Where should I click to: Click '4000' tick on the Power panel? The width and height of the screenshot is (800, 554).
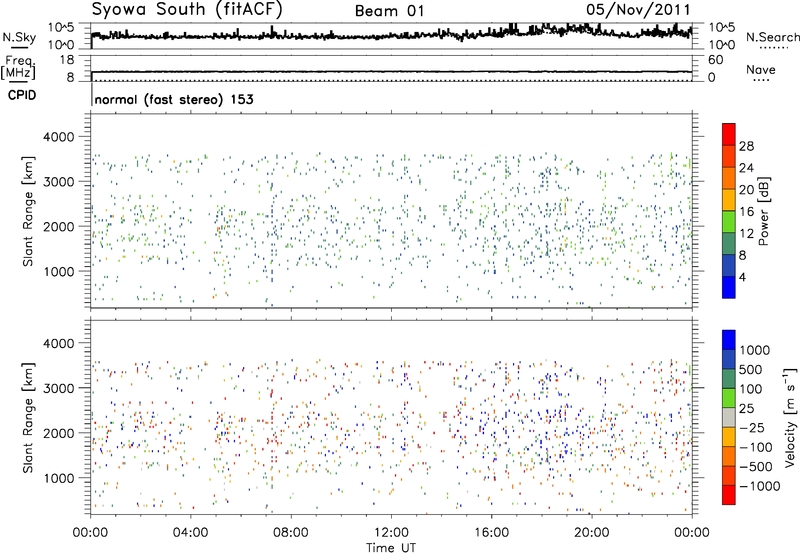(58, 137)
